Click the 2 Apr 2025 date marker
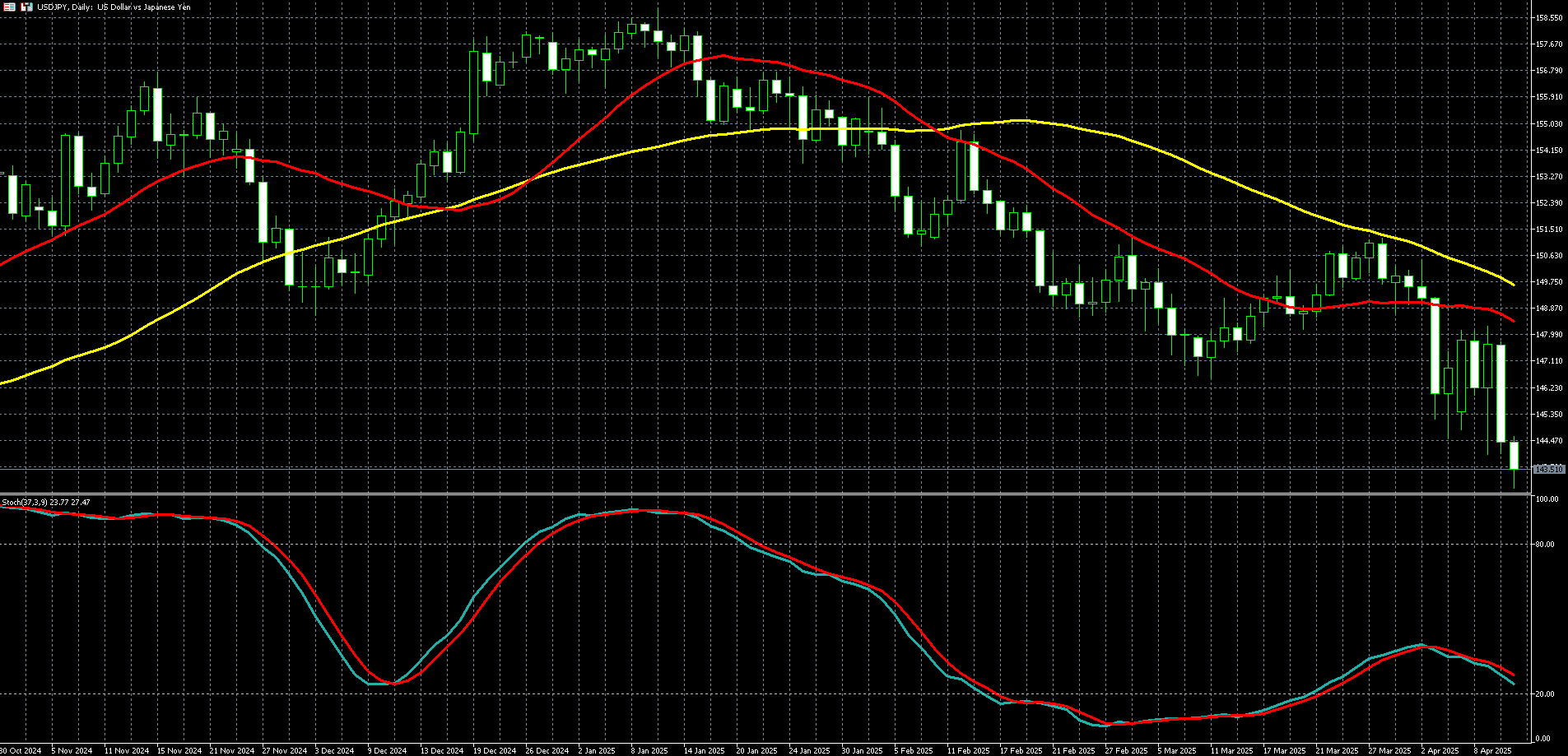The image size is (1568, 756). click(1440, 750)
